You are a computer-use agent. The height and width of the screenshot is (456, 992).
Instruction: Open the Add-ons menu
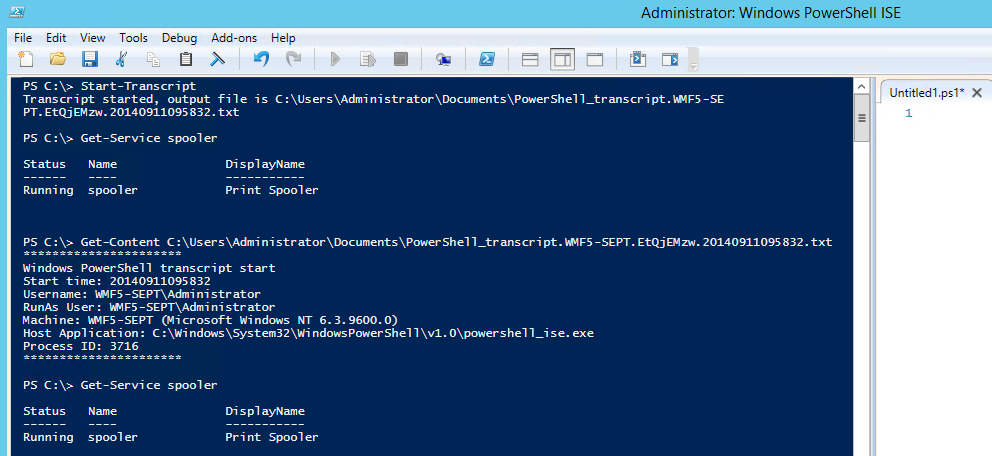[x=234, y=37]
